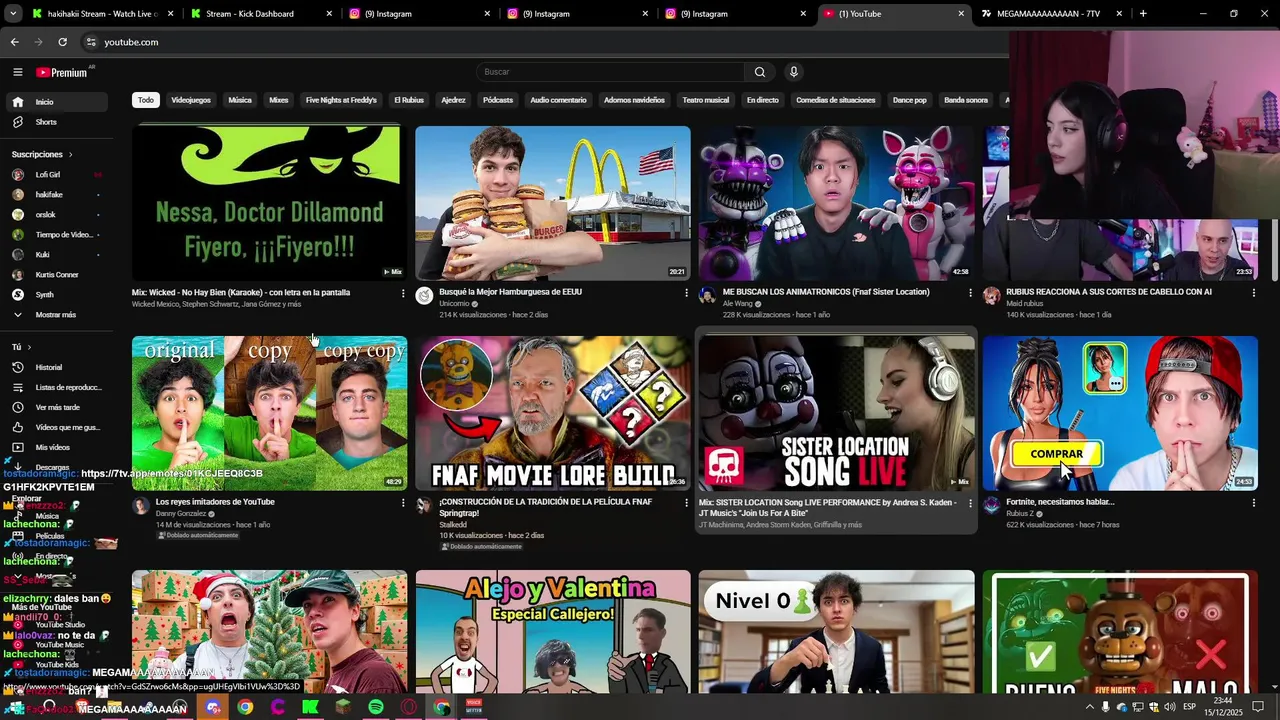Viewport: 1280px width, 720px height.
Task: Open options menu for Mejor Hamburguesa video
Action: click(686, 293)
